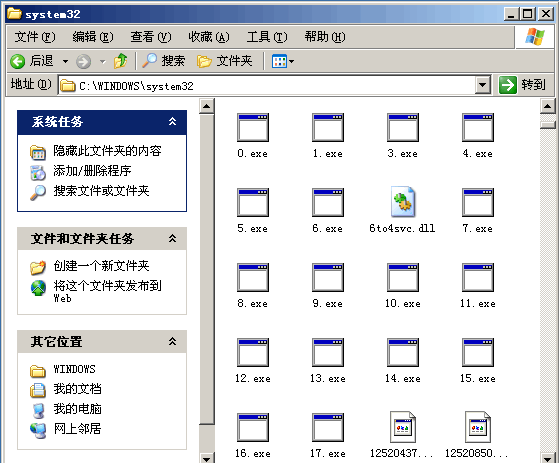Click 创建一个新文件夹 link

click(101, 266)
